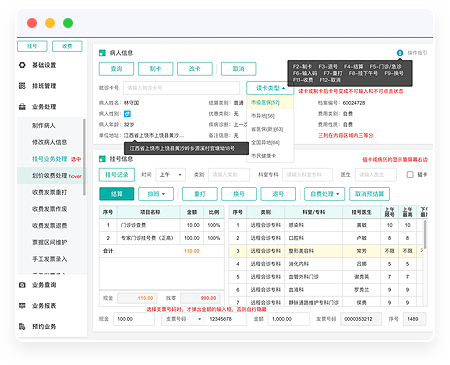Viewport: 450px width, 365px height.
Task: Open 挂号记录 button
Action: pyautogui.click(x=117, y=175)
